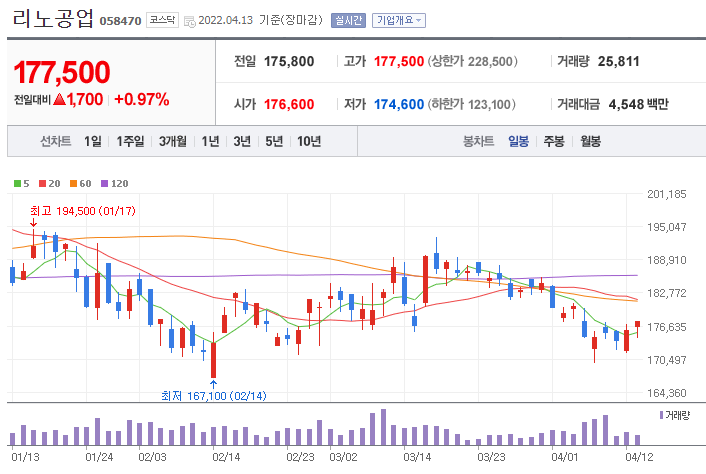The image size is (706, 474).
Task: Click the purple 120-day moving average swatch
Action: (x=104, y=184)
